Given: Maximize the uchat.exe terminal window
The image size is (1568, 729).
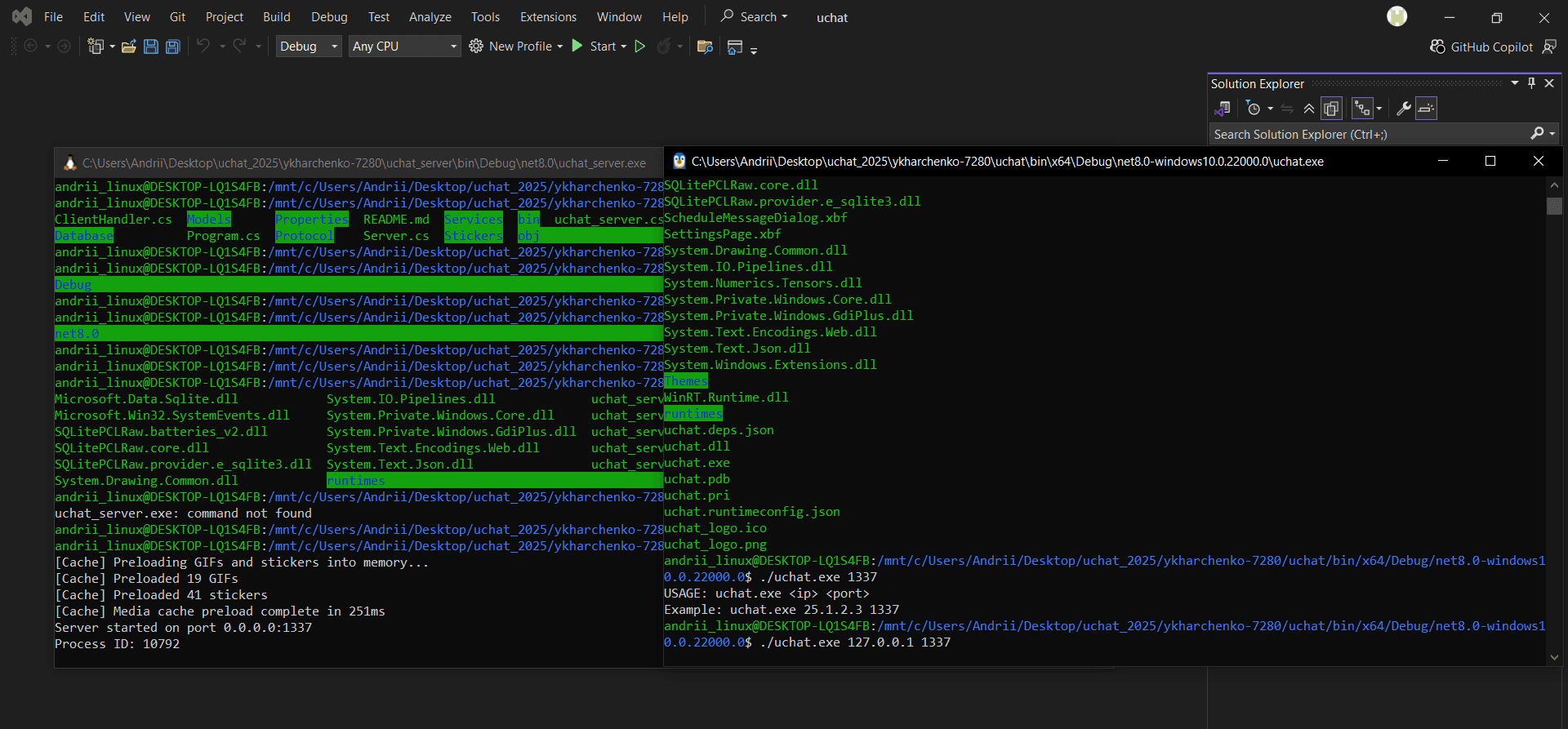Looking at the screenshot, I should point(1490,162).
